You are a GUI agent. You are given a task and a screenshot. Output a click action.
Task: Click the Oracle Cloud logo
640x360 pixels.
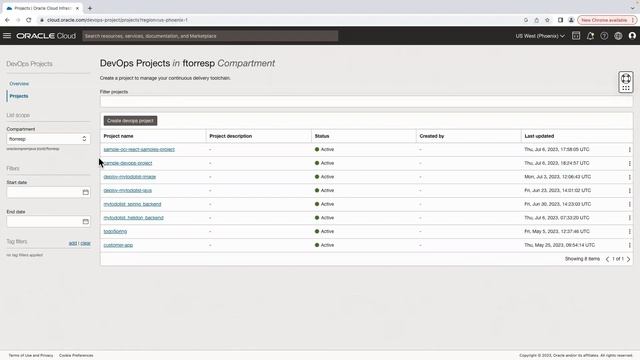tap(46, 36)
